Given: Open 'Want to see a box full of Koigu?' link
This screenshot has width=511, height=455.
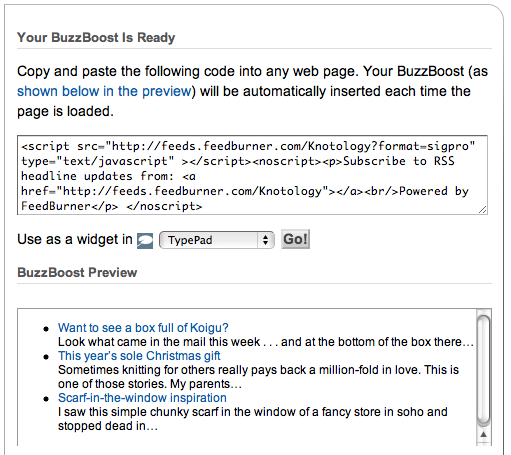Looking at the screenshot, I should point(143,328).
